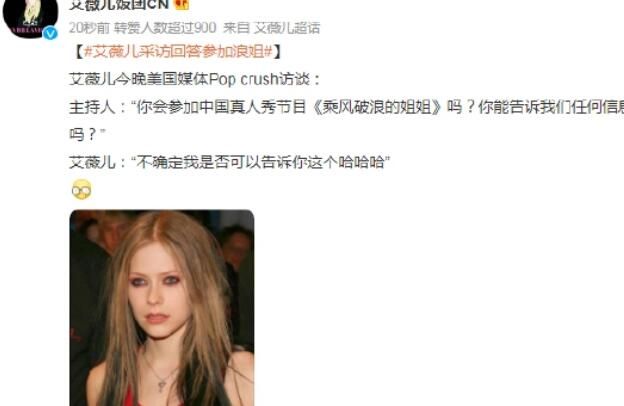The image size is (624, 406).
Task: Click the glasses emoji below the post text
Action: coord(82,190)
